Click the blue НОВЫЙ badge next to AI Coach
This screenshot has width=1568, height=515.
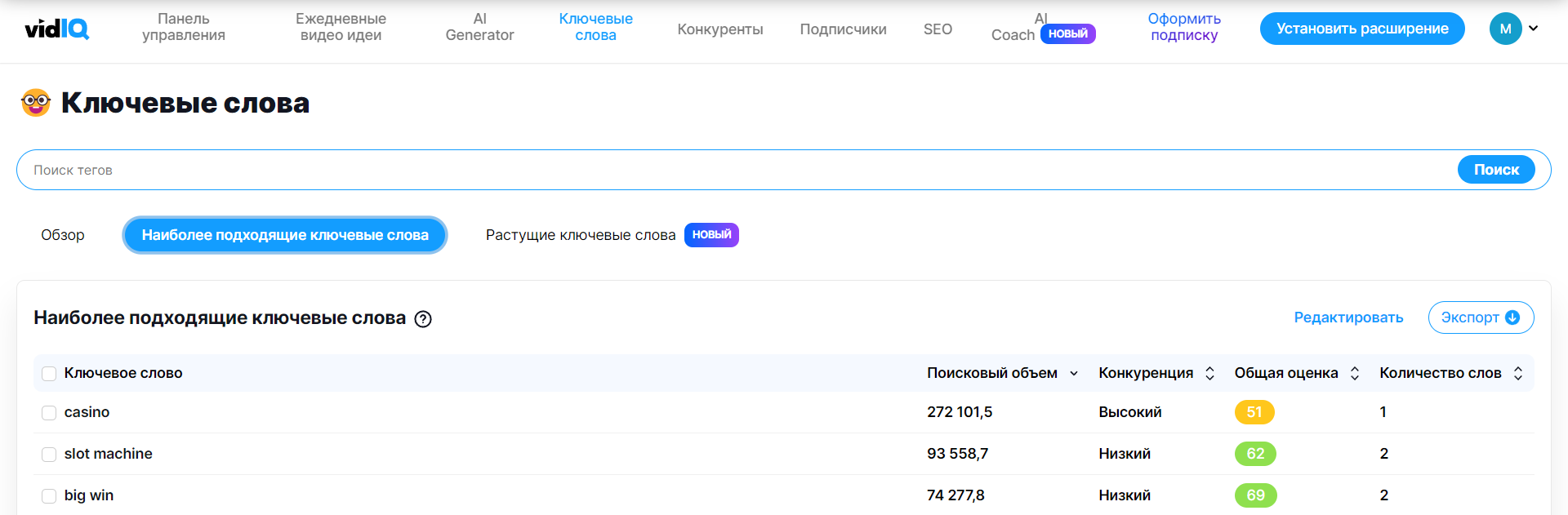1067,33
